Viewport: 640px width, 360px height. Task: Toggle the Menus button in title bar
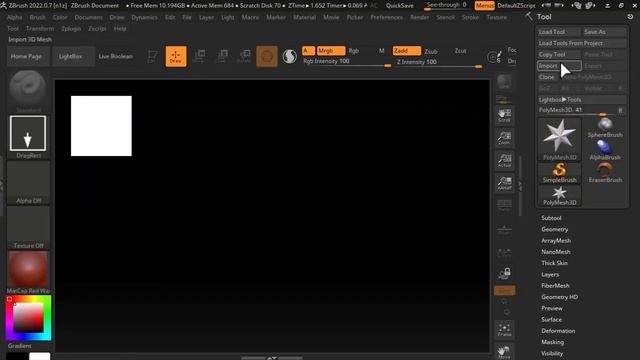pyautogui.click(x=485, y=6)
